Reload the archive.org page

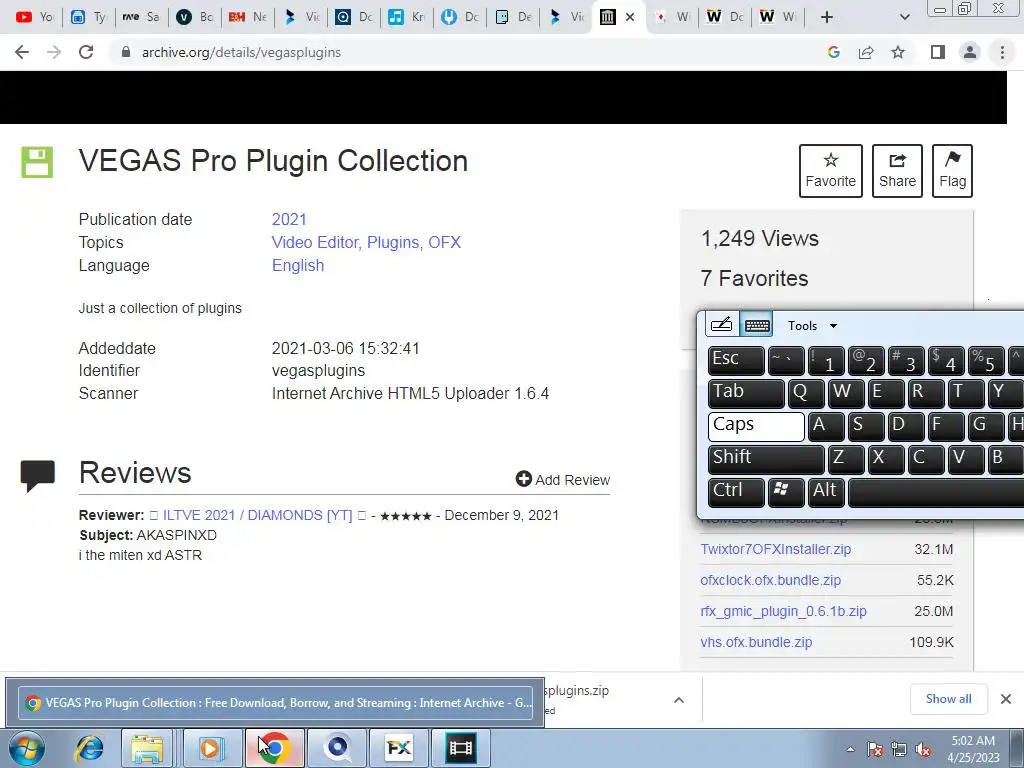click(x=86, y=52)
